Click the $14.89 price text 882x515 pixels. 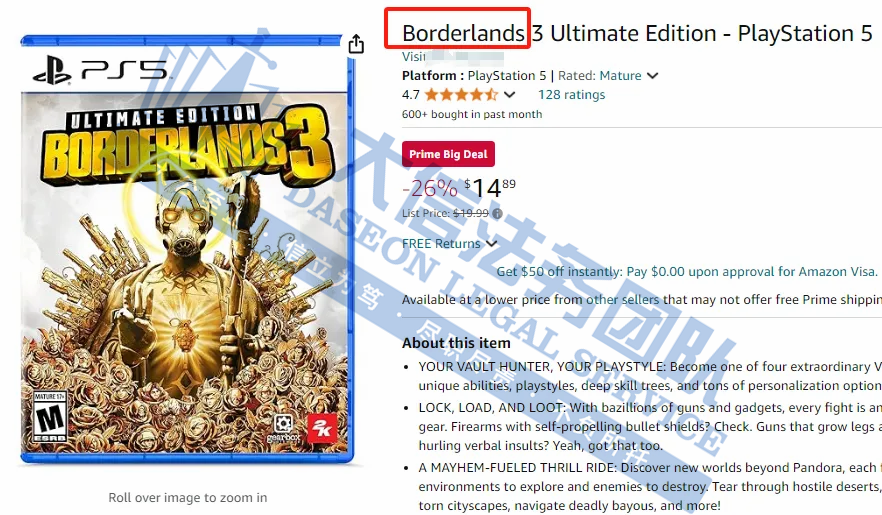(490, 188)
